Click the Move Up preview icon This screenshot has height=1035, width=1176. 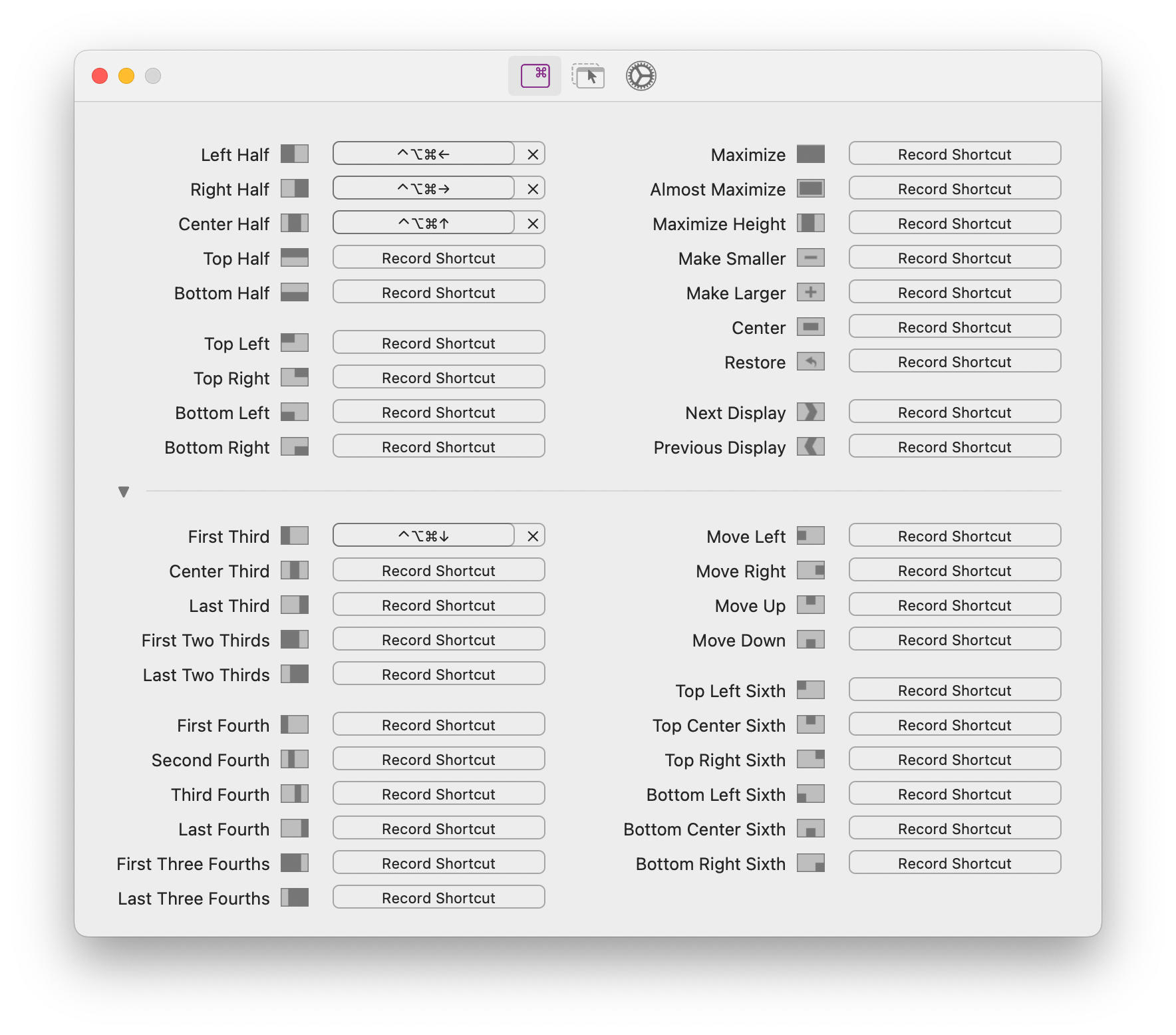811,605
